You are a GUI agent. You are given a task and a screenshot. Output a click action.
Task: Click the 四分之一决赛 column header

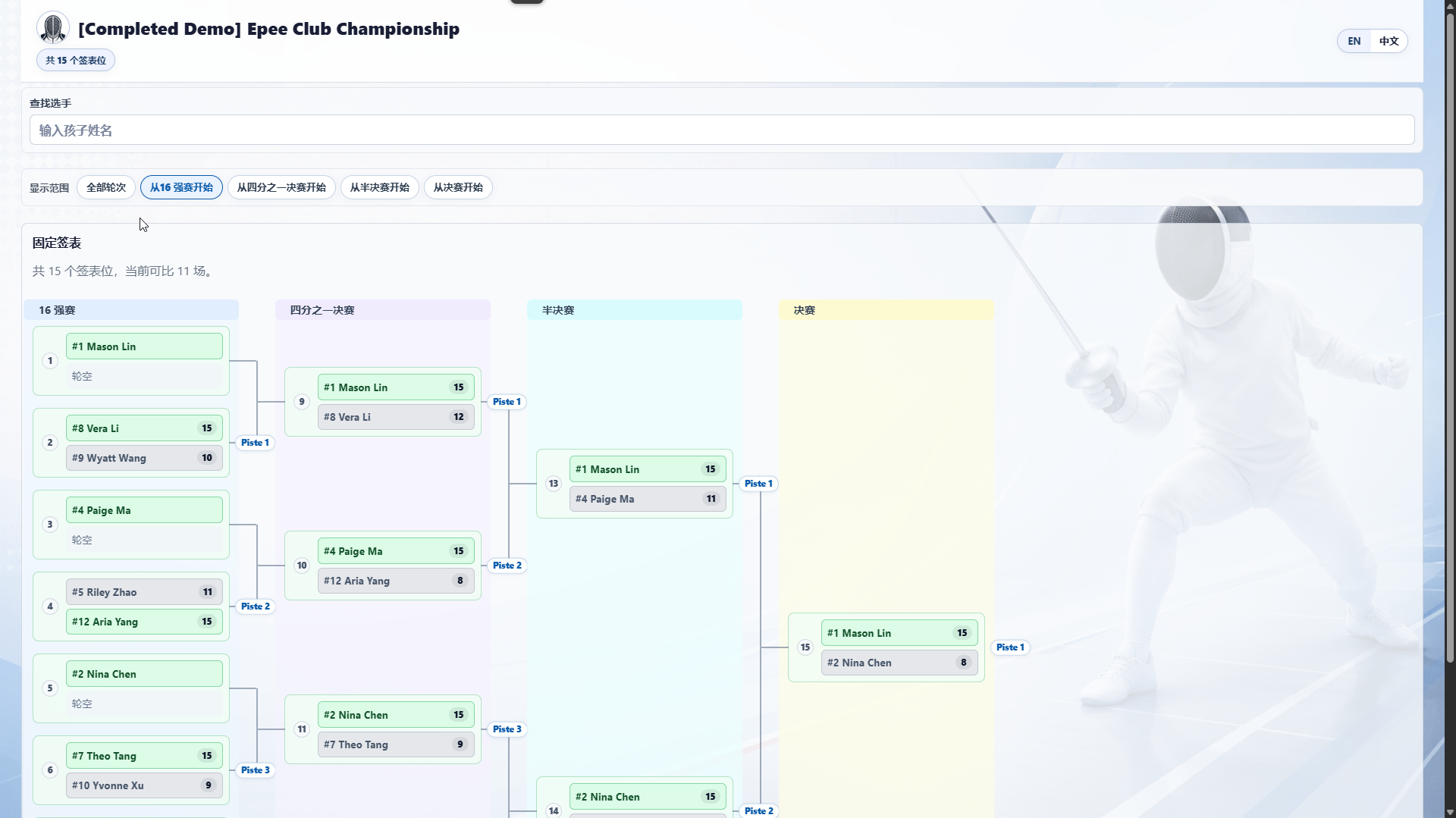pyautogui.click(x=383, y=310)
